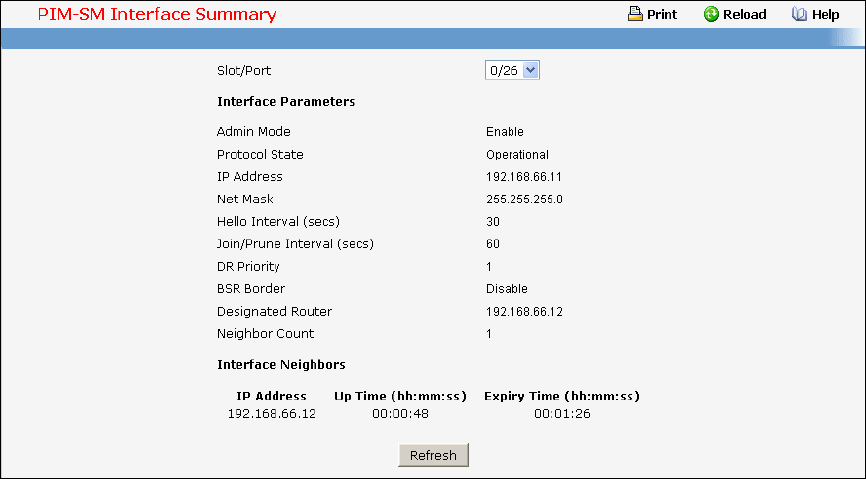Select the Designated Router address 192.168.66.12
The height and width of the screenshot is (479, 866).
(524, 312)
